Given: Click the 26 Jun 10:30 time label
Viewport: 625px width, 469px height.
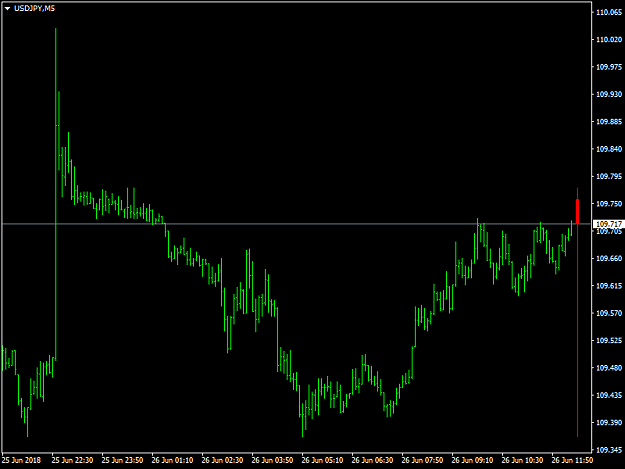Looking at the screenshot, I should coord(522,460).
